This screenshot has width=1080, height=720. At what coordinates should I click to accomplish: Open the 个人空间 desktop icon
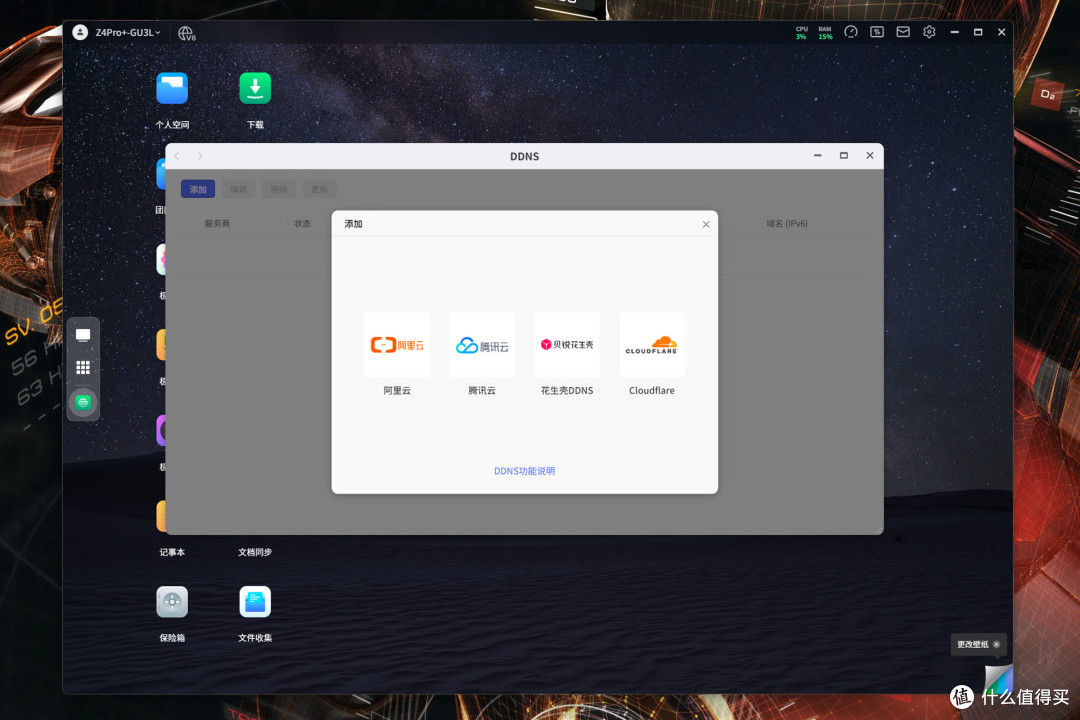click(x=172, y=88)
